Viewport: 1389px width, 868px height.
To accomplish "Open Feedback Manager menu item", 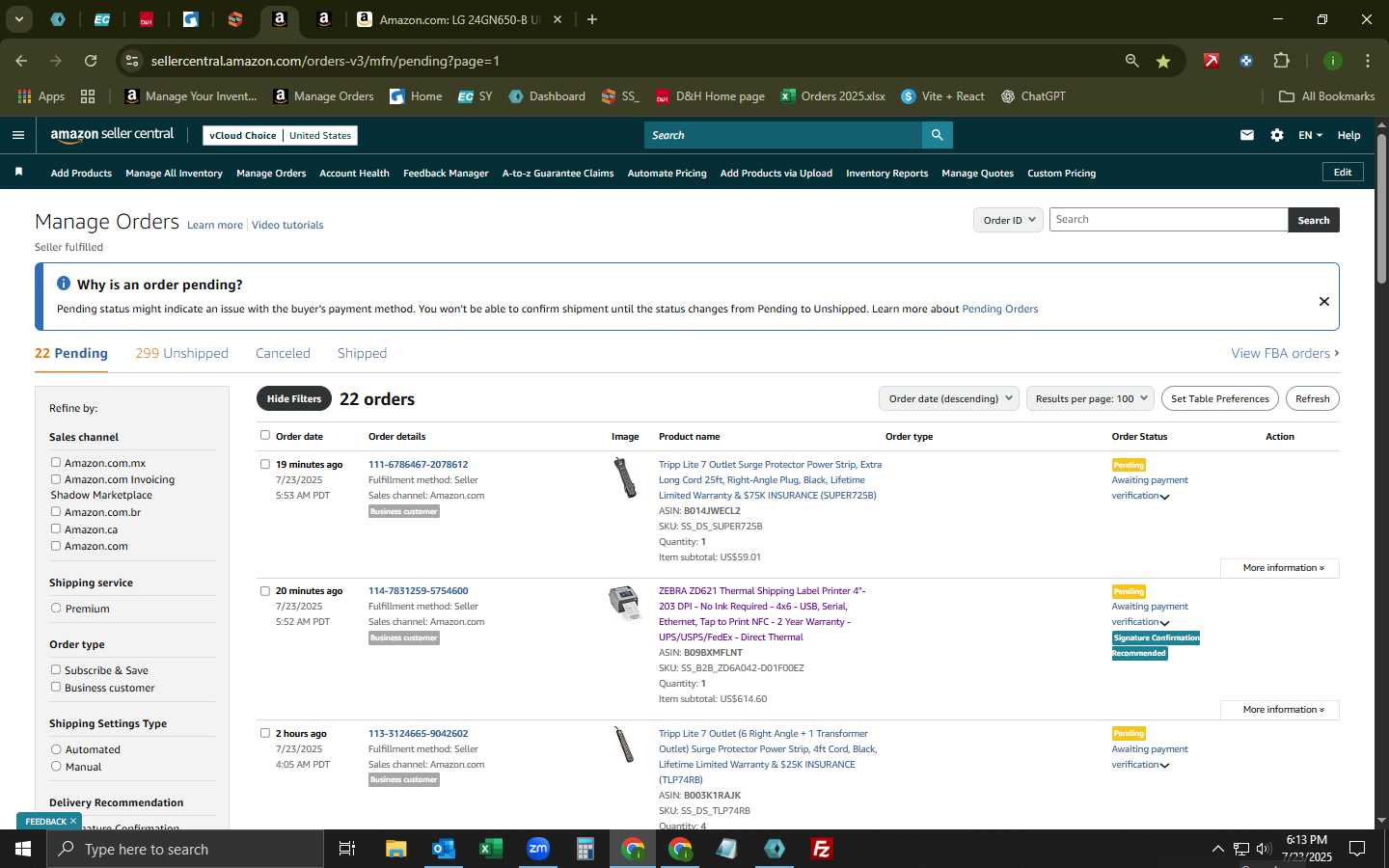I will coord(446,174).
